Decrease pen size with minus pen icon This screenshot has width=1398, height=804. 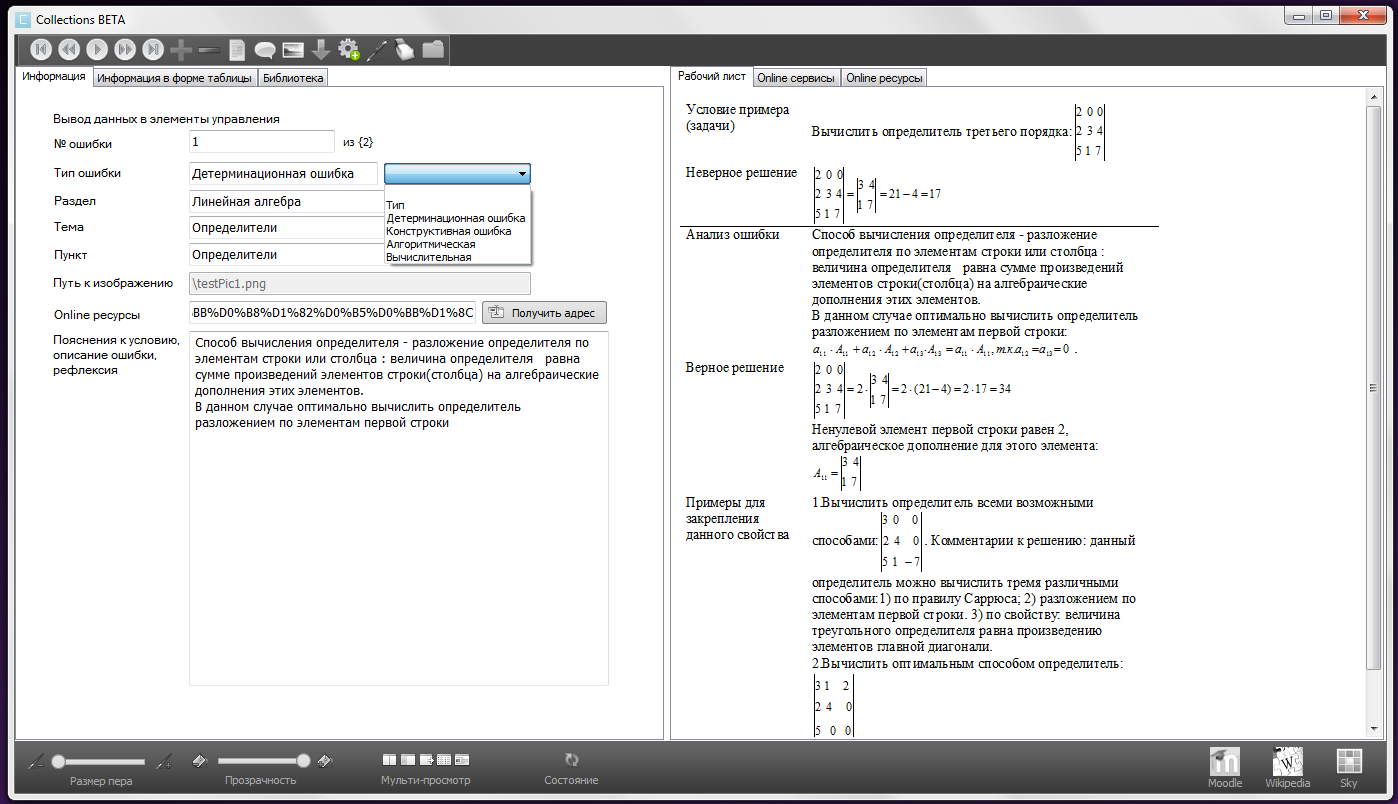(37, 762)
